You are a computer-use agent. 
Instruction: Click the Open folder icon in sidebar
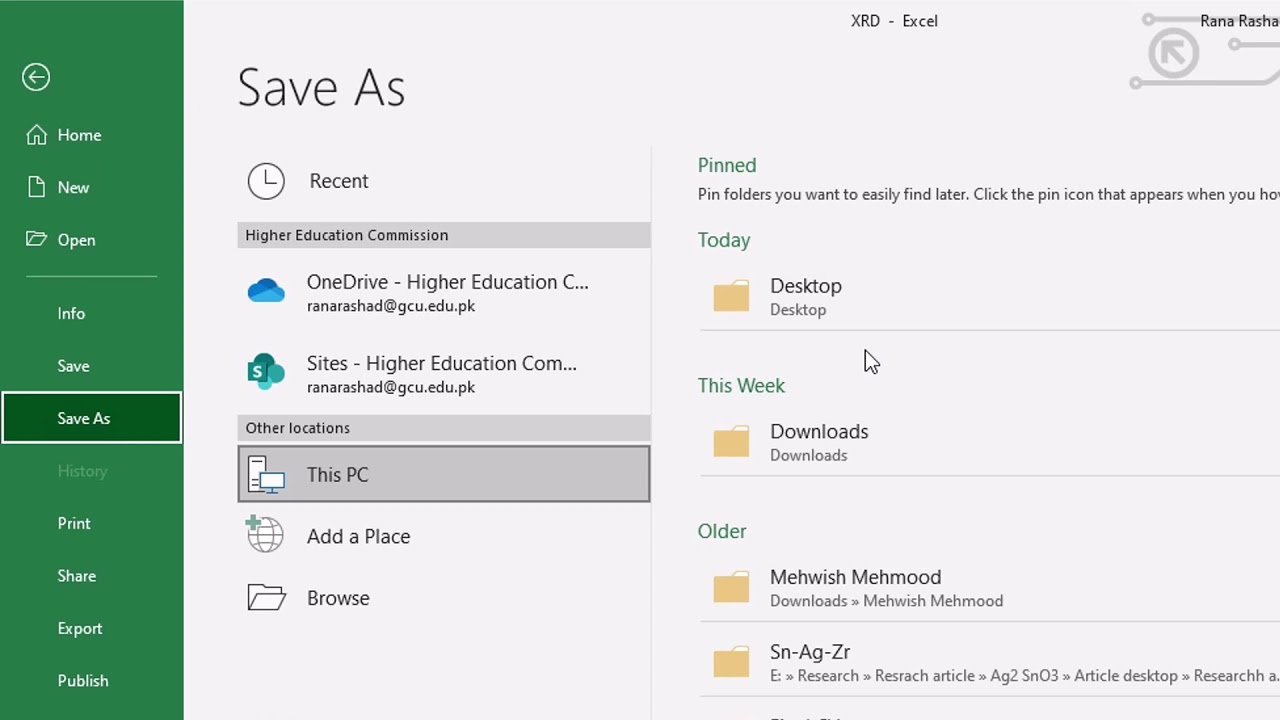click(x=36, y=239)
